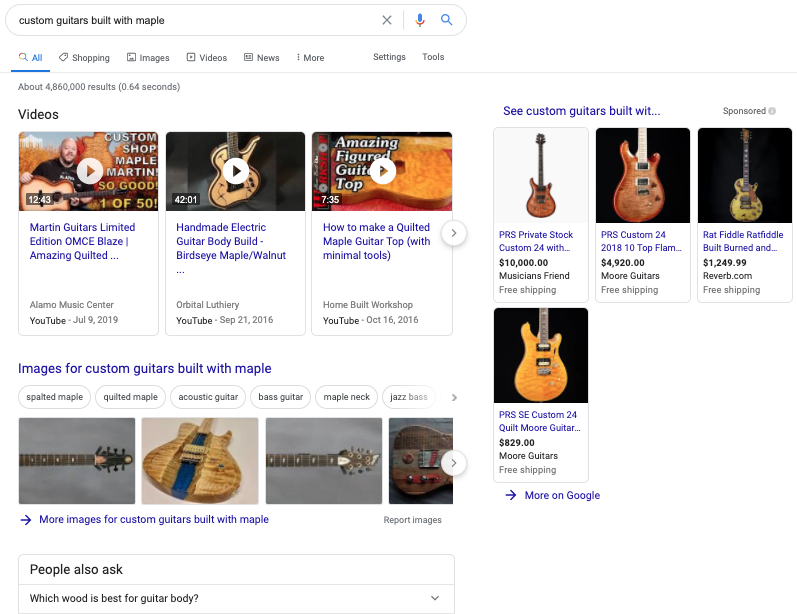The image size is (797, 614).
Task: Click the About 4,860,000 results text
Action: click(x=99, y=87)
